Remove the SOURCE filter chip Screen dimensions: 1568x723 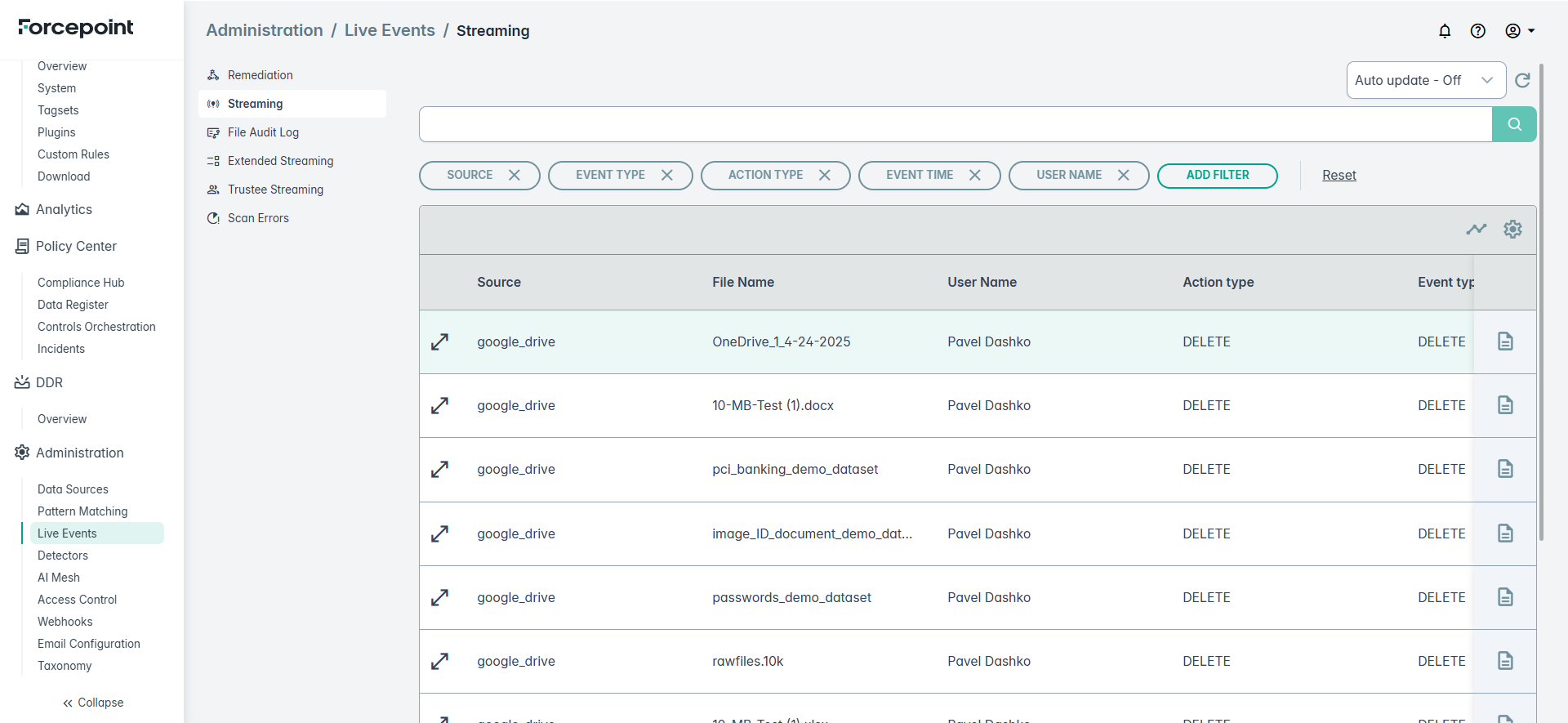pos(514,176)
